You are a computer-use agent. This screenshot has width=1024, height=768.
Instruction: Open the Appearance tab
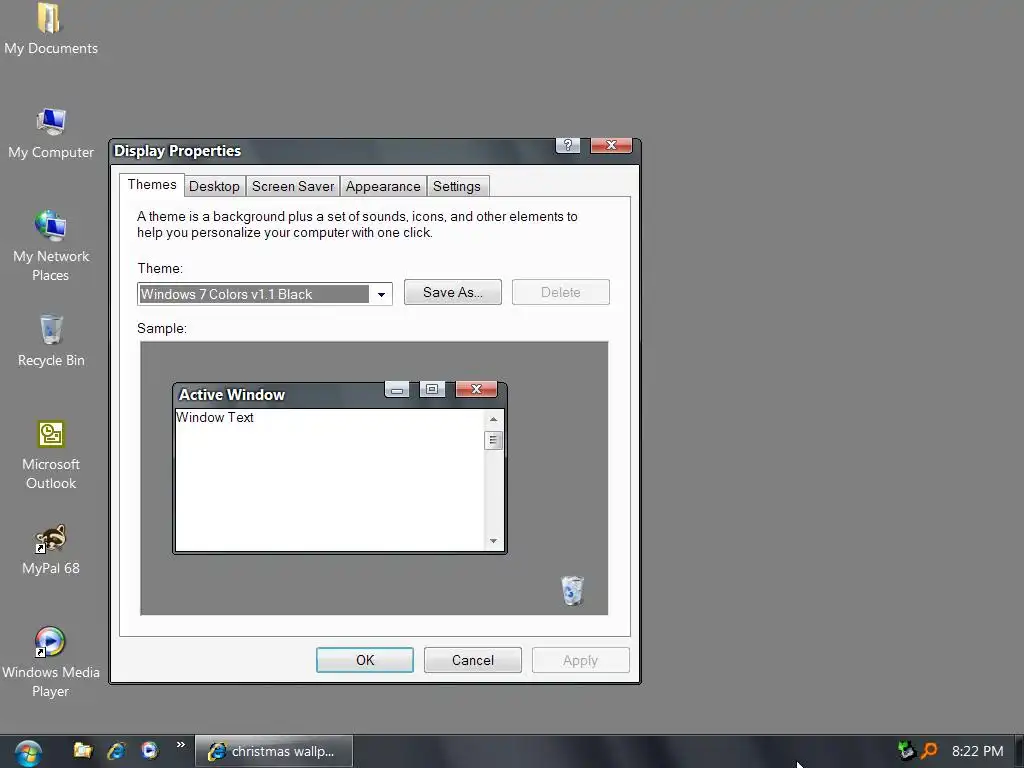click(x=383, y=186)
